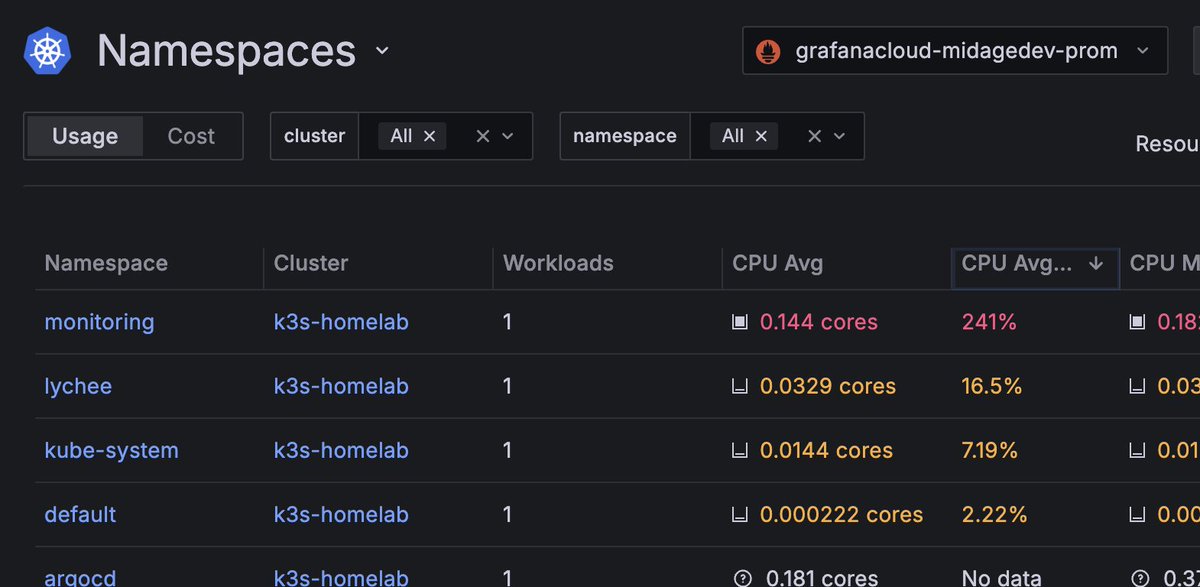Image resolution: width=1200 pixels, height=587 pixels.
Task: Click the Kubernetes logo icon
Action: coord(48,51)
